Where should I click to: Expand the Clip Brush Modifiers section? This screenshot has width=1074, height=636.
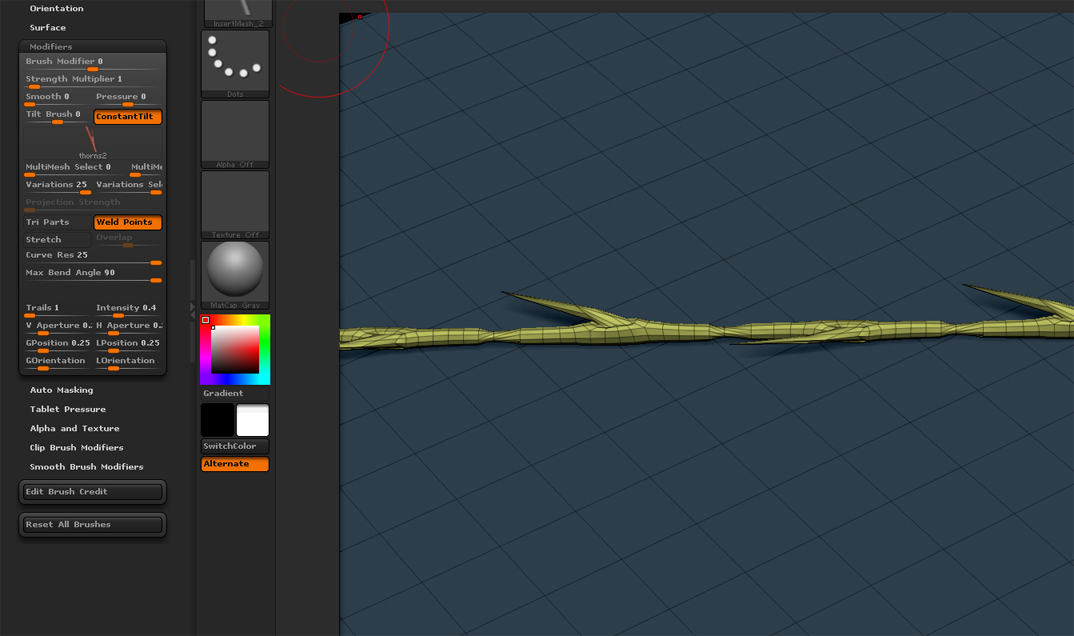tap(77, 447)
